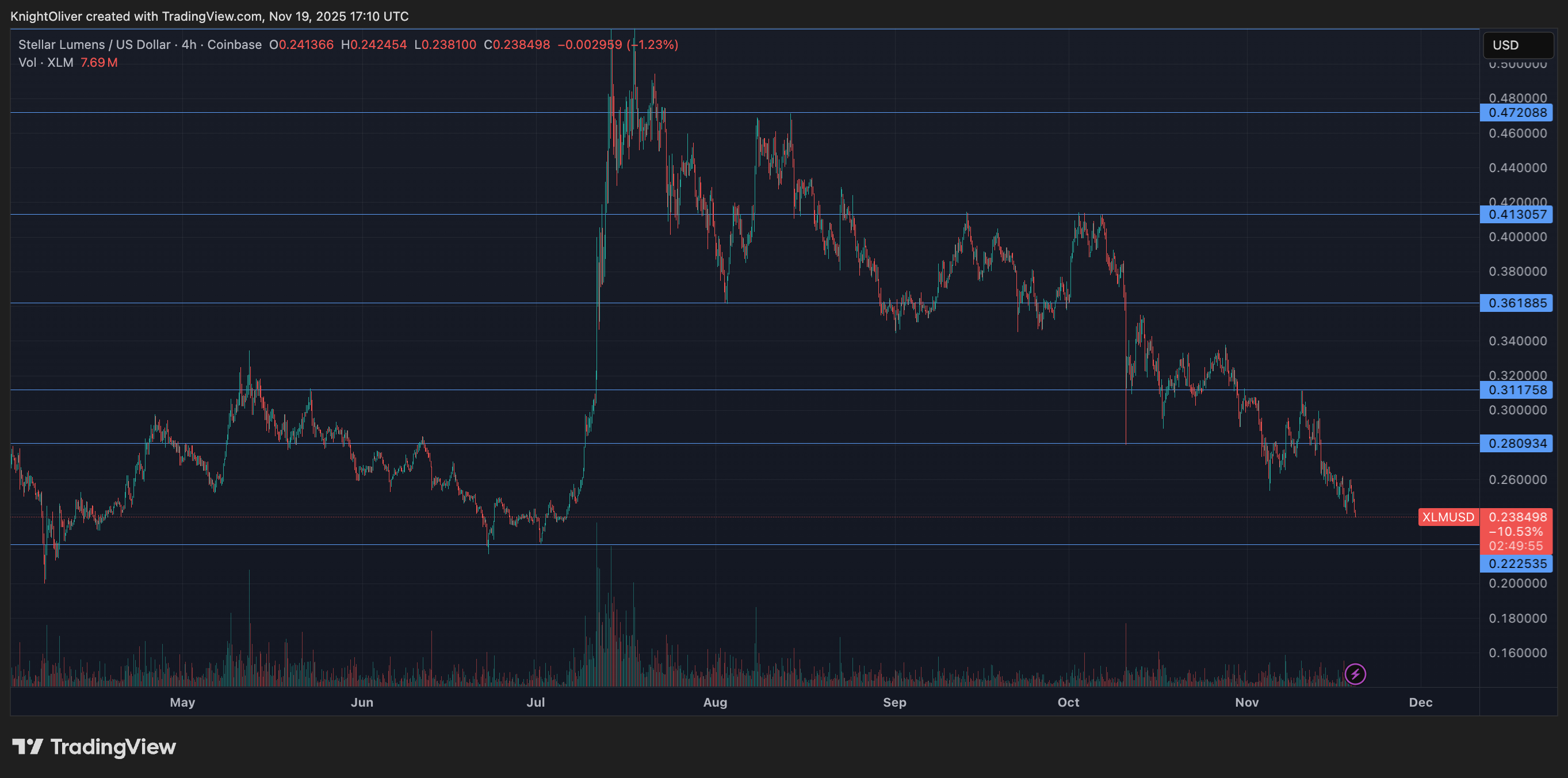
Task: Click the Coinbase exchange label
Action: coord(234,44)
